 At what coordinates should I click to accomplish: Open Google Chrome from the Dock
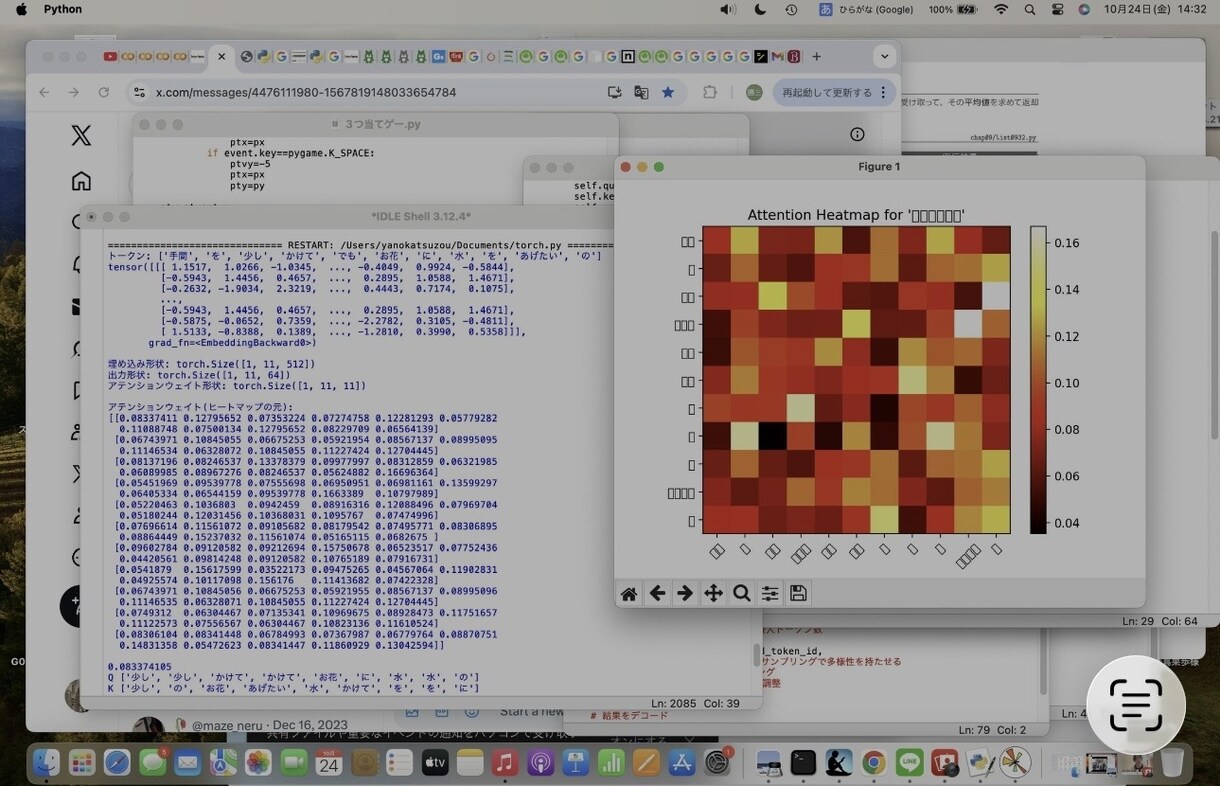pos(874,763)
